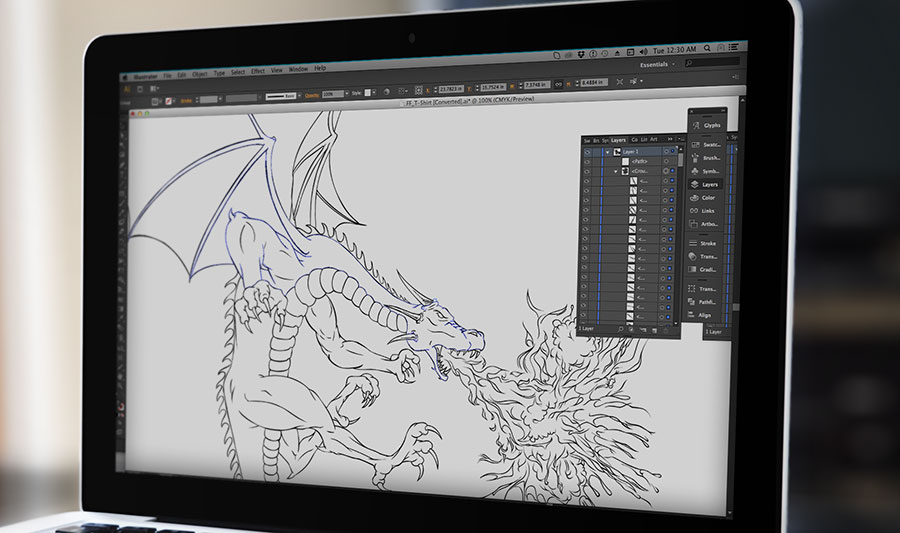
Task: Click the target circle for Layer 1
Action: [x=666, y=151]
